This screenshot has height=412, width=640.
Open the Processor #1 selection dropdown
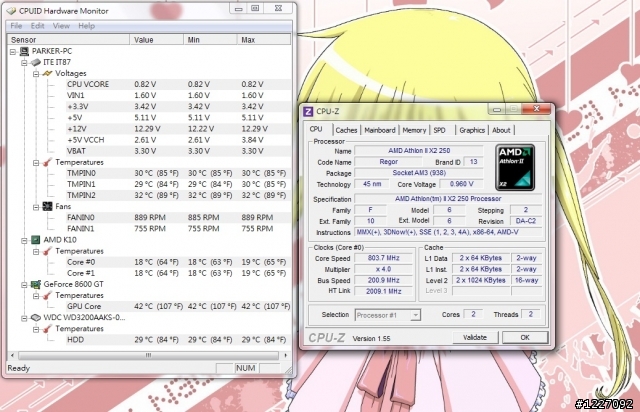(x=415, y=315)
